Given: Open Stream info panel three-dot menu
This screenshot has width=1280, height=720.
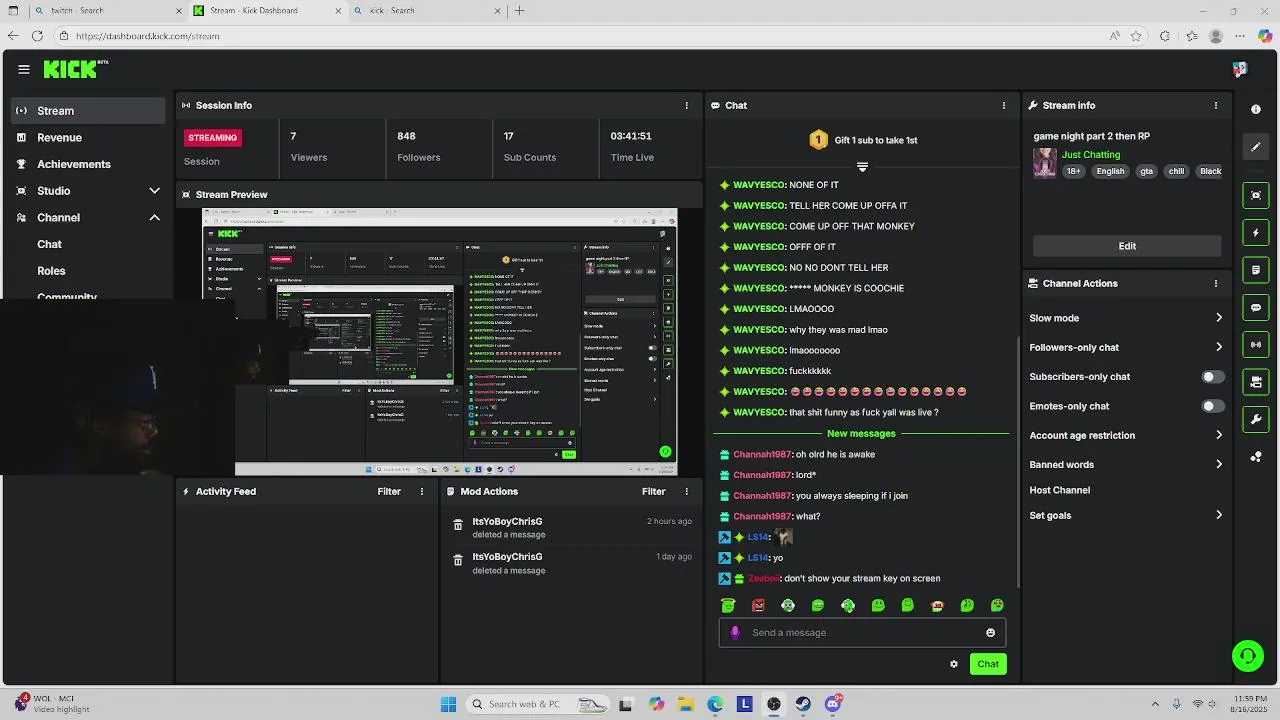Looking at the screenshot, I should (x=1216, y=105).
